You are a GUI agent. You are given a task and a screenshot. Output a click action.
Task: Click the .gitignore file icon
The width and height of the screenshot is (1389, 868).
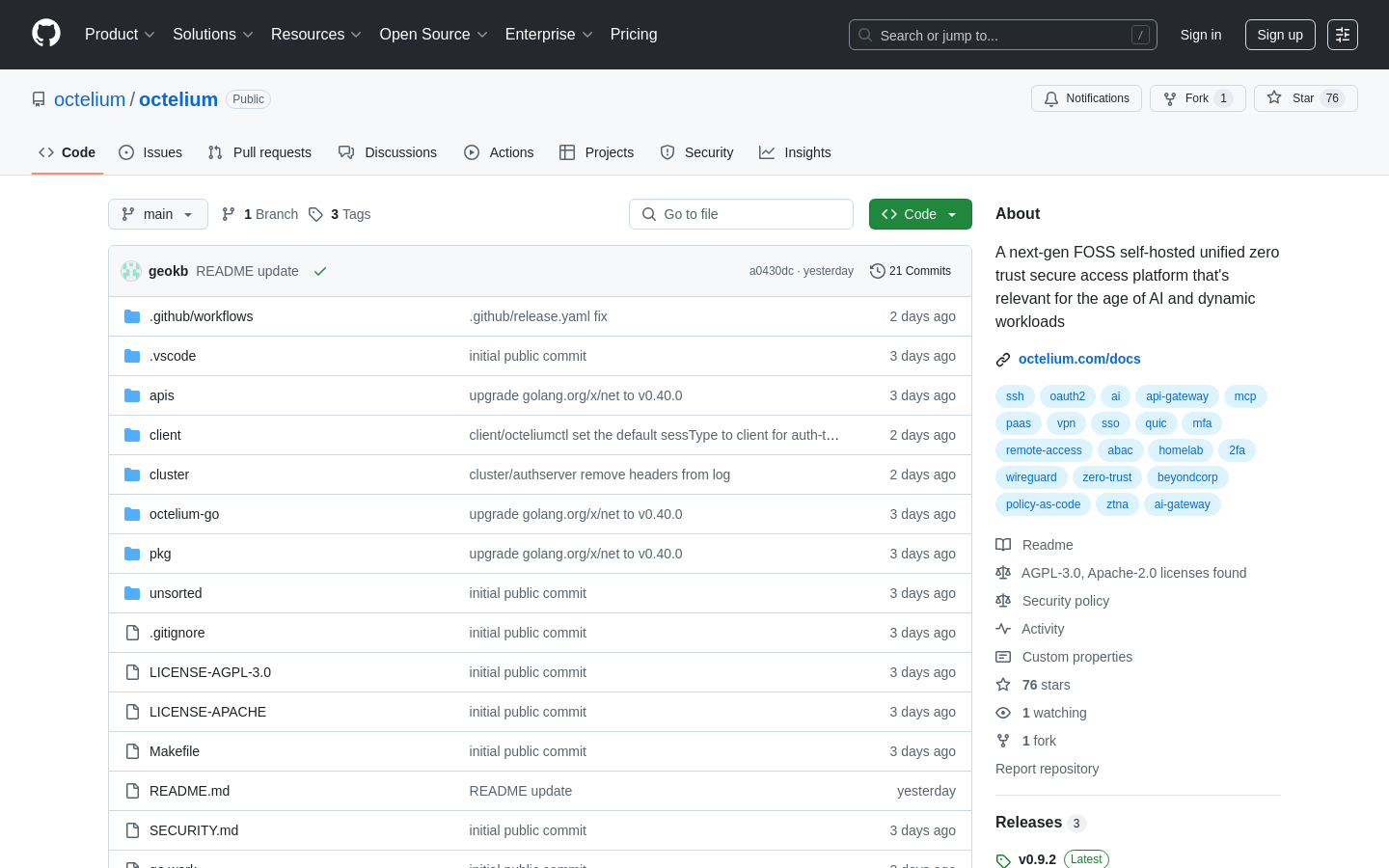(x=132, y=633)
